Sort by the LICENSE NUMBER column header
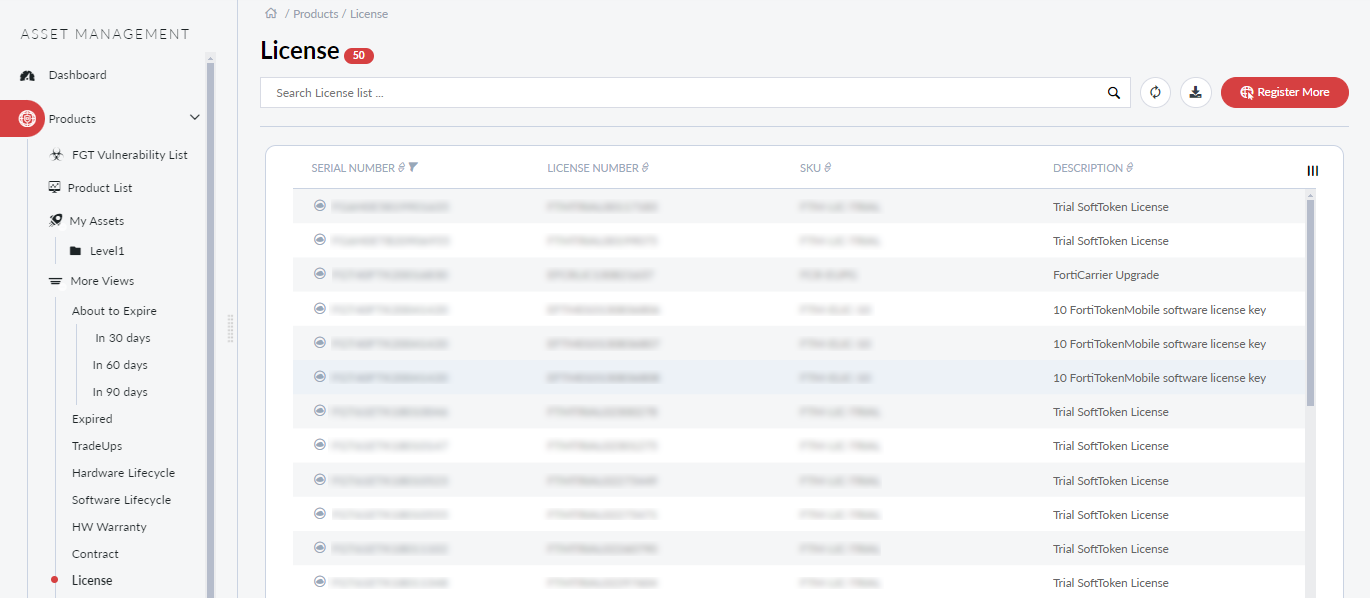 click(593, 168)
